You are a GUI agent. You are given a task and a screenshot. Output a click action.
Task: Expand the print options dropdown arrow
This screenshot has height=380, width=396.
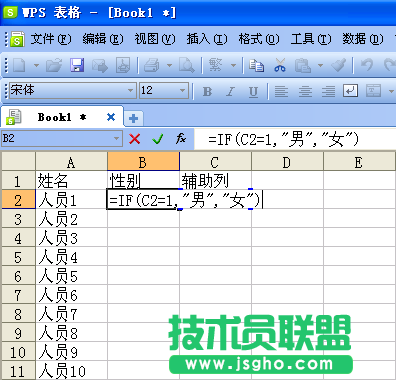(169, 65)
